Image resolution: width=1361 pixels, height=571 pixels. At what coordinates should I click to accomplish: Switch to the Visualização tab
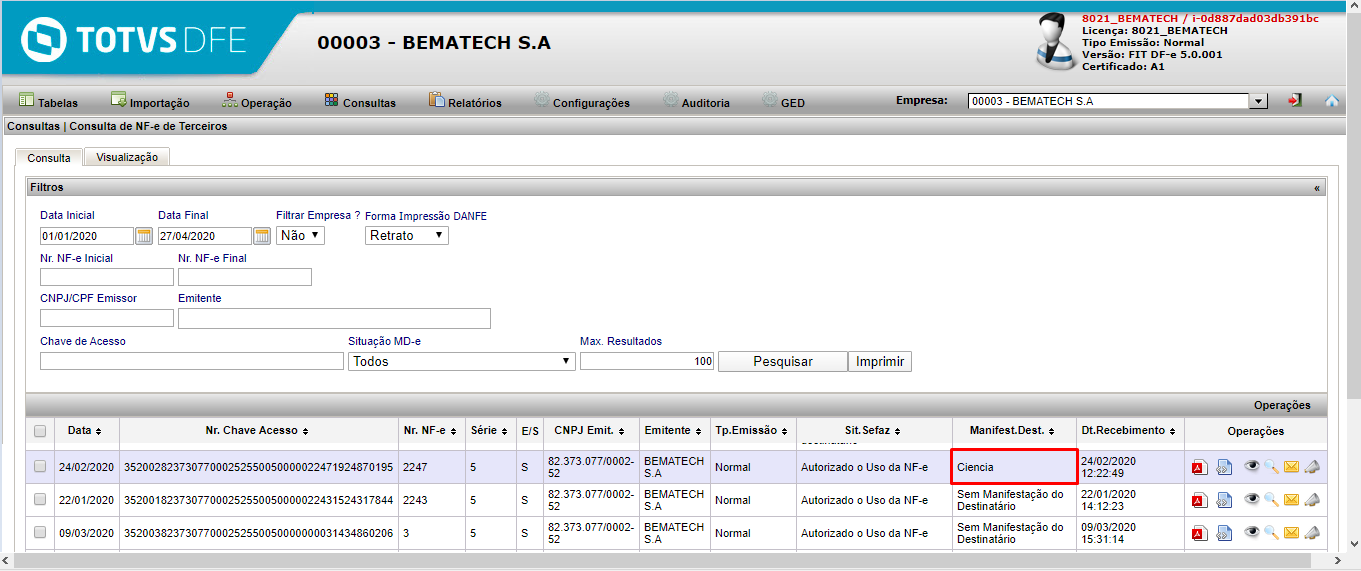coord(127,157)
